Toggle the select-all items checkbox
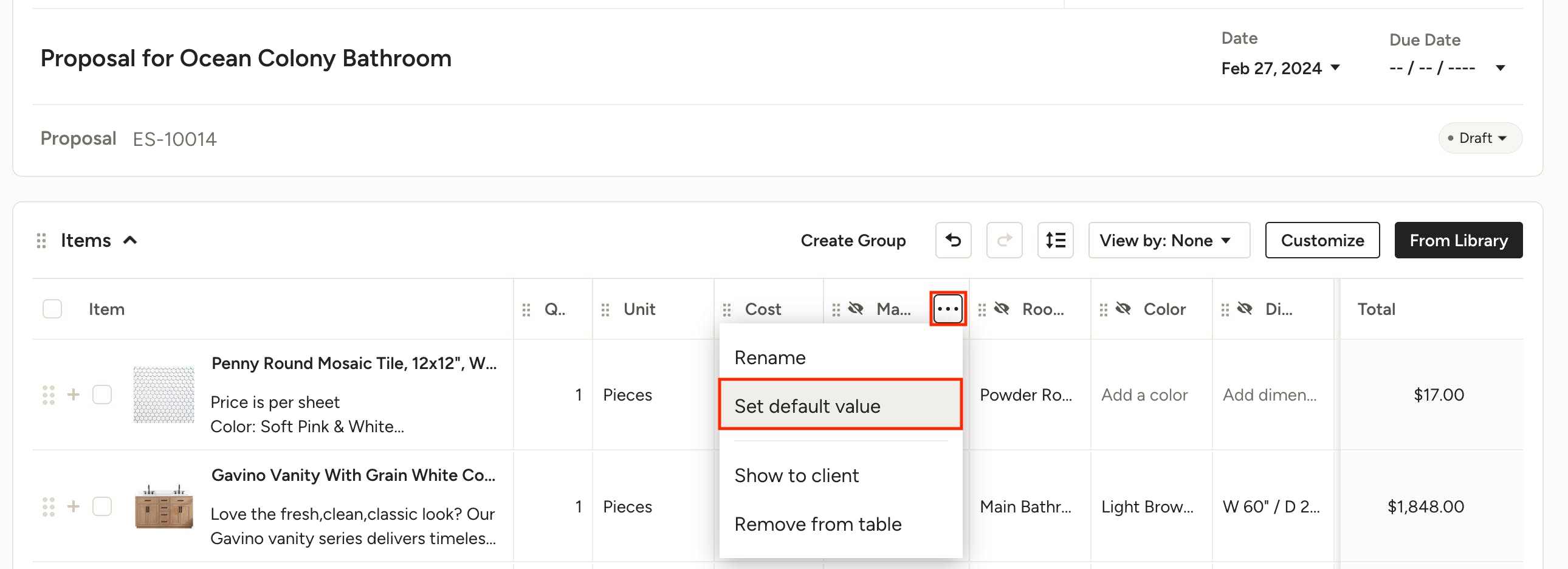 (x=52, y=309)
